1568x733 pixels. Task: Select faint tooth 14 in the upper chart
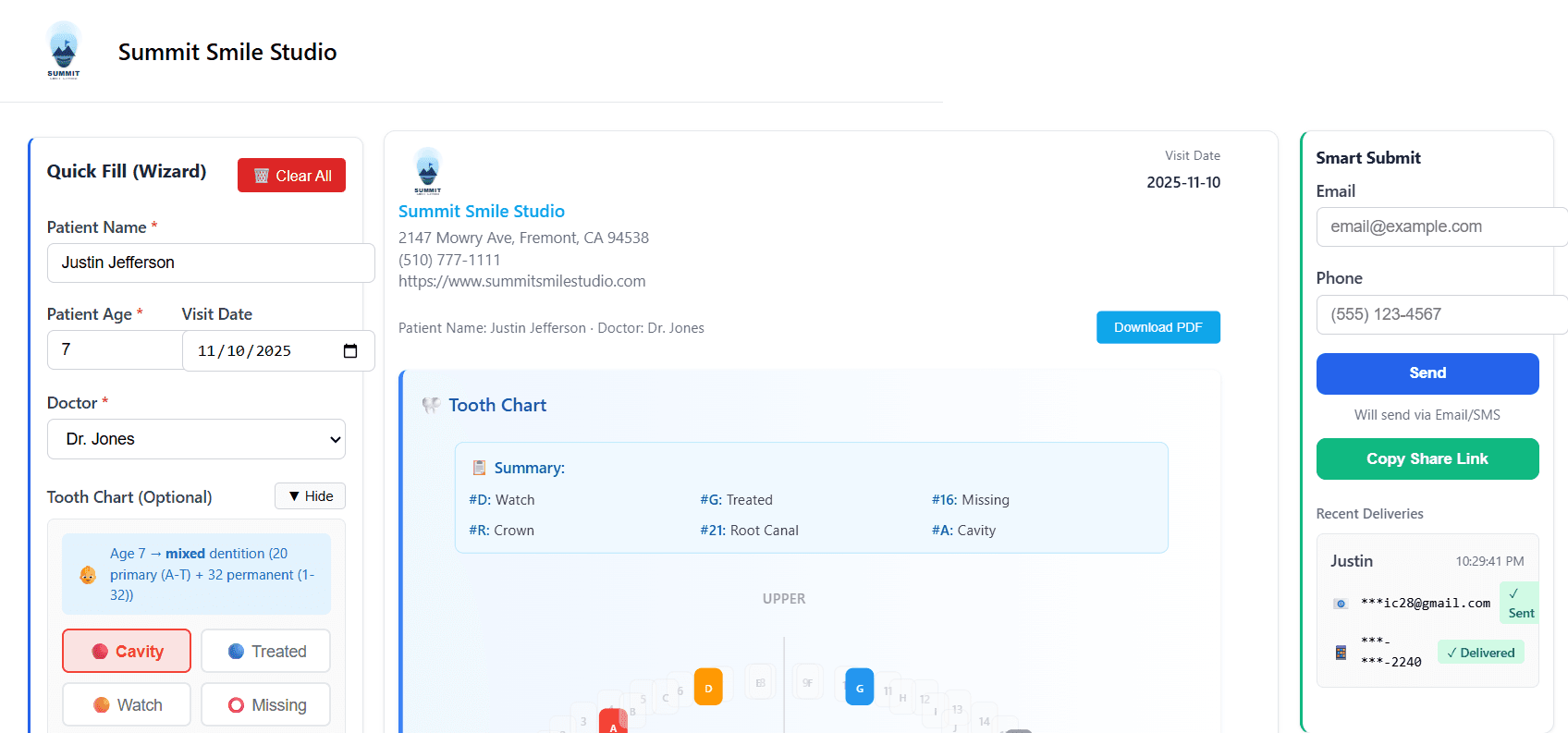tap(984, 719)
